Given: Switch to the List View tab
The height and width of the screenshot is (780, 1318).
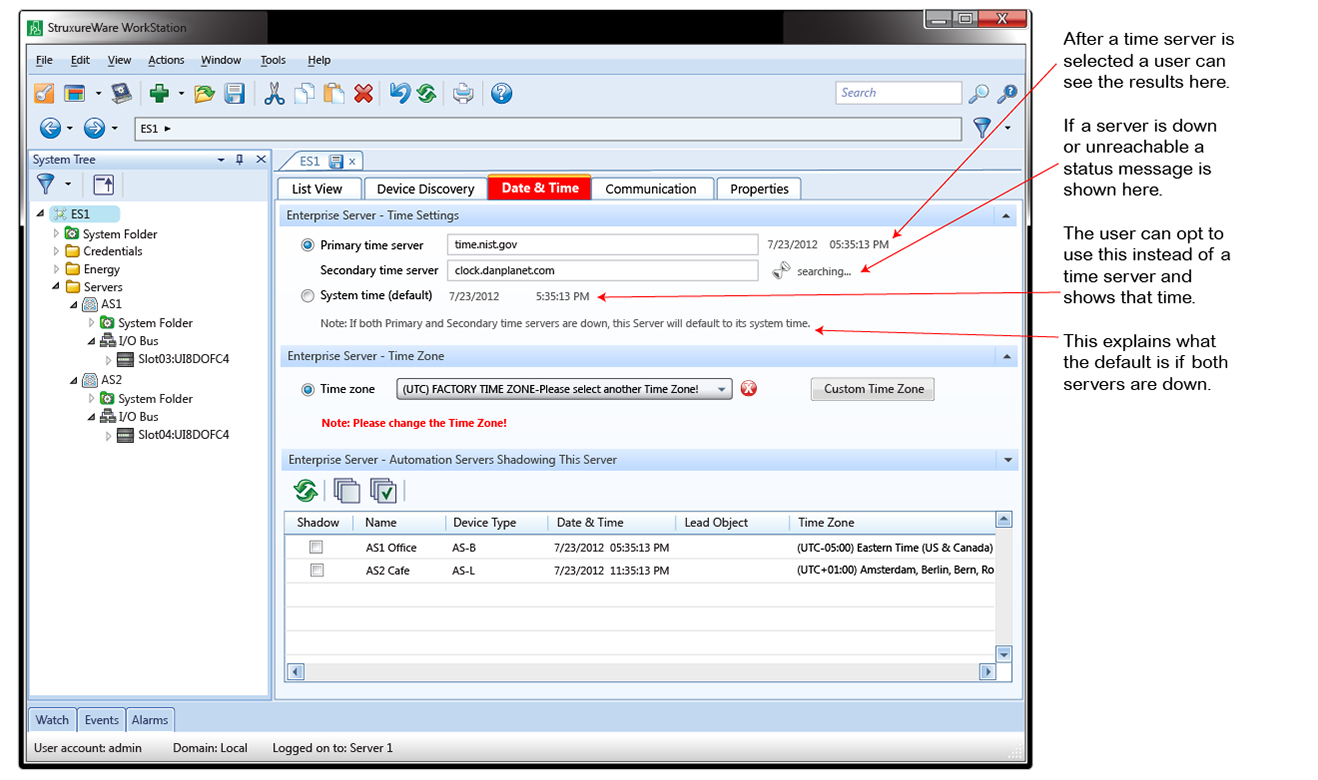Looking at the screenshot, I should [x=317, y=189].
